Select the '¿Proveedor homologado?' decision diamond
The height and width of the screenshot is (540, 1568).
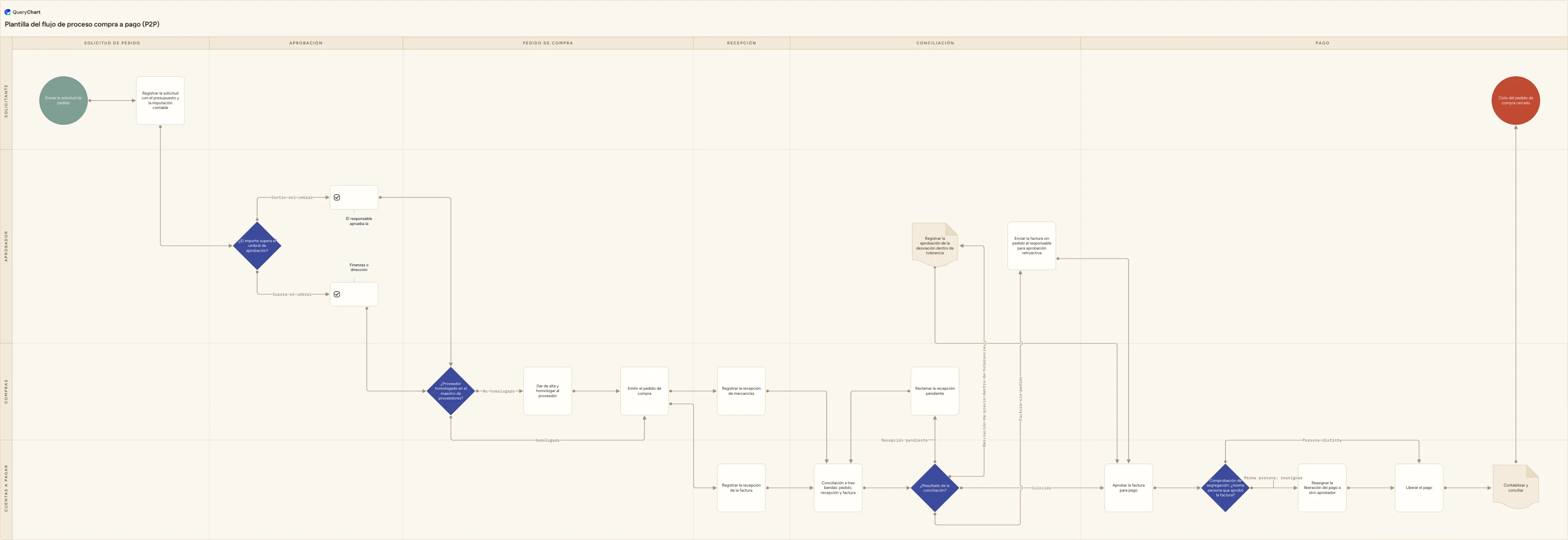[451, 391]
